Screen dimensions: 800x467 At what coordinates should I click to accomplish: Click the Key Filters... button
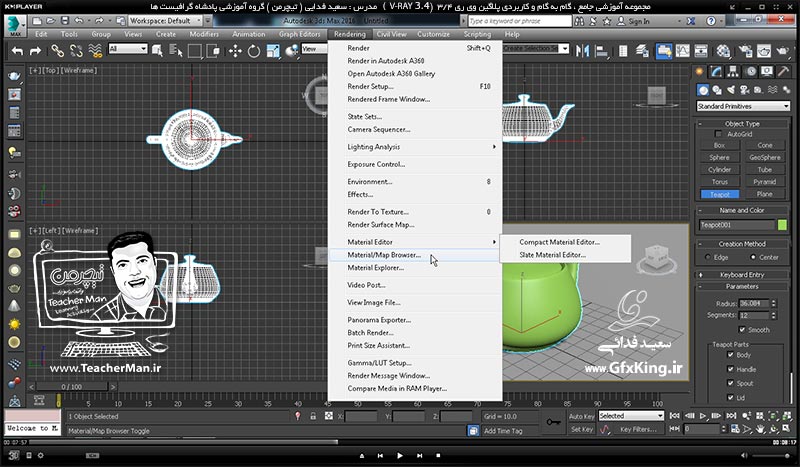coord(638,429)
